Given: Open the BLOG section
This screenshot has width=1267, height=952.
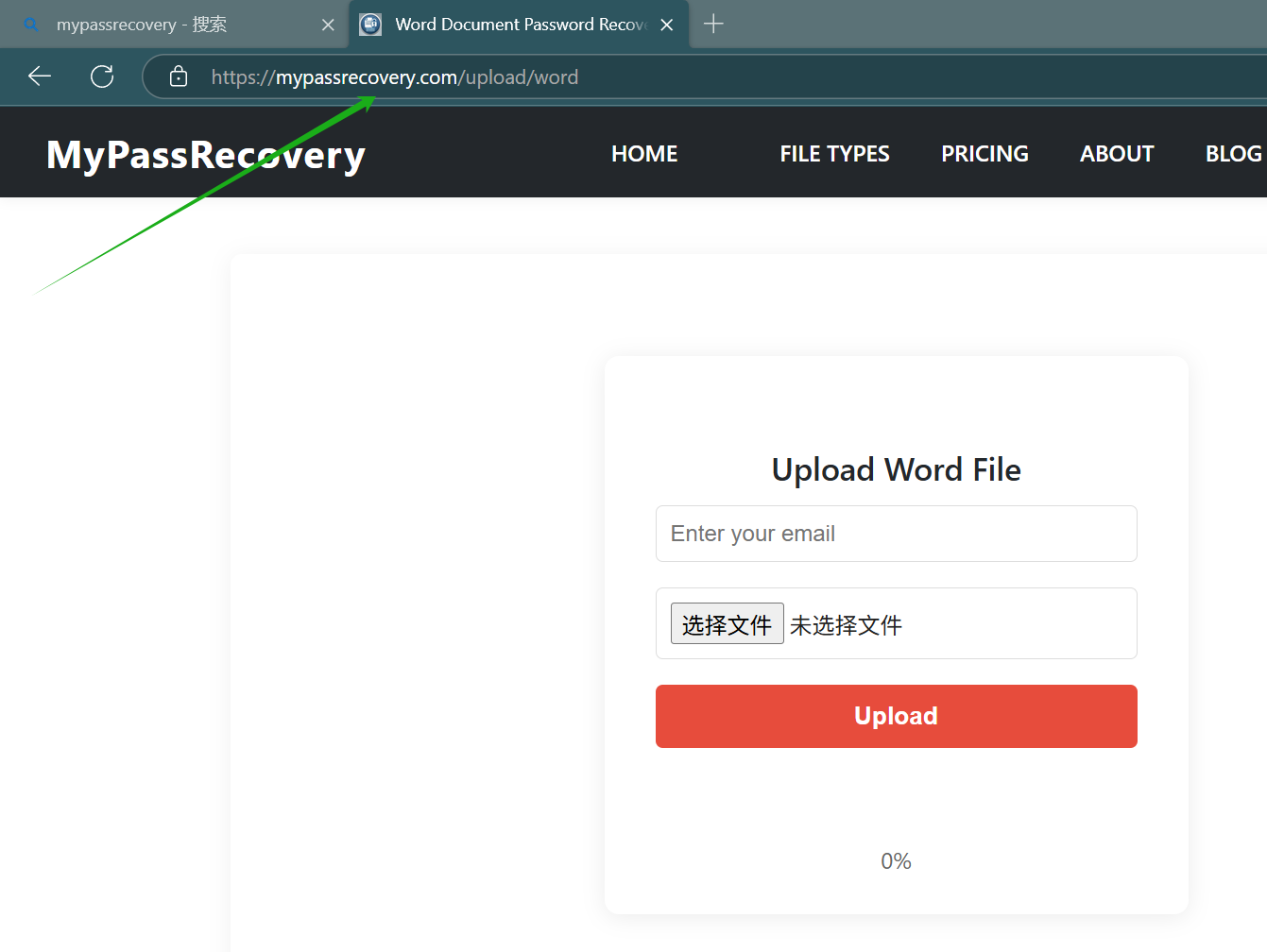Looking at the screenshot, I should click(1233, 152).
